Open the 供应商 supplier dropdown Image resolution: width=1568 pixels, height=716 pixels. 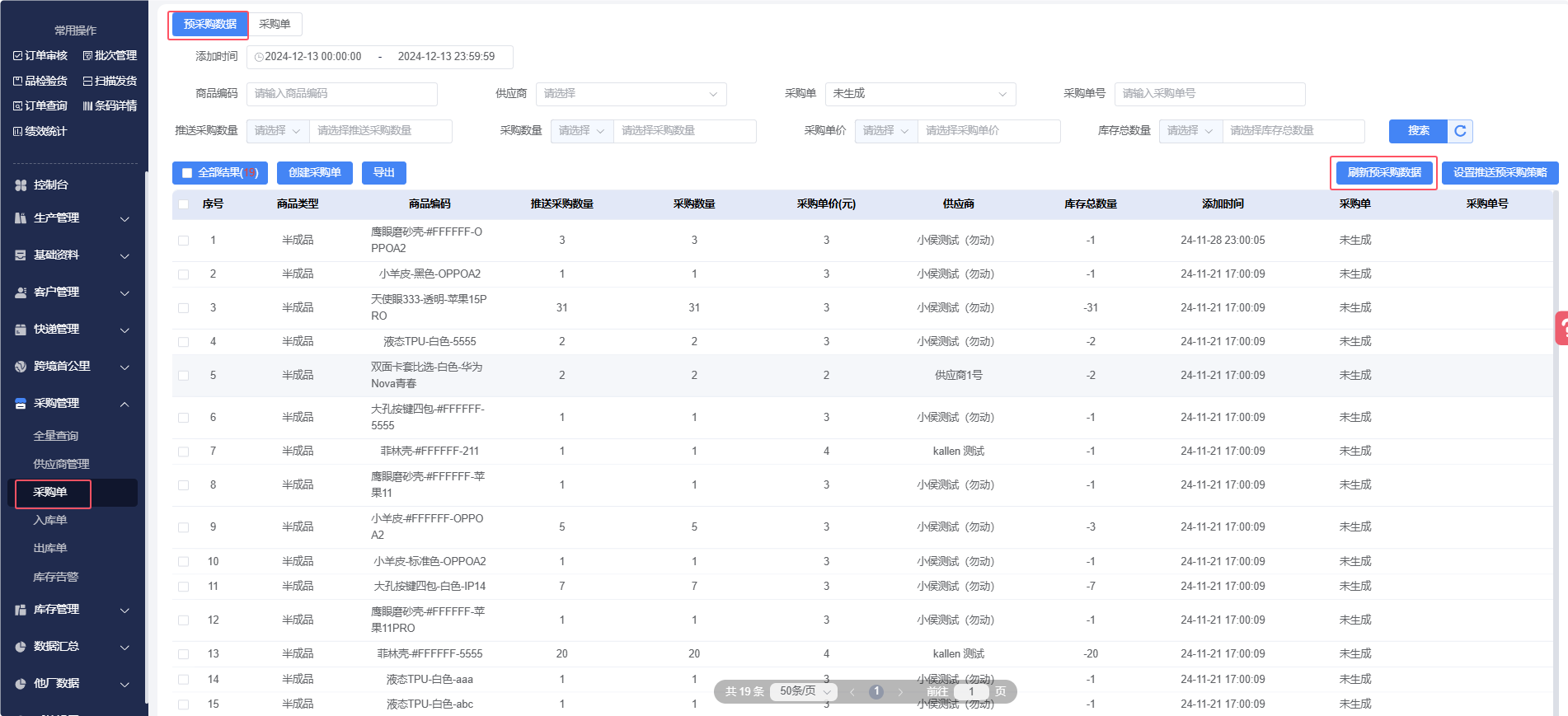[x=631, y=94]
